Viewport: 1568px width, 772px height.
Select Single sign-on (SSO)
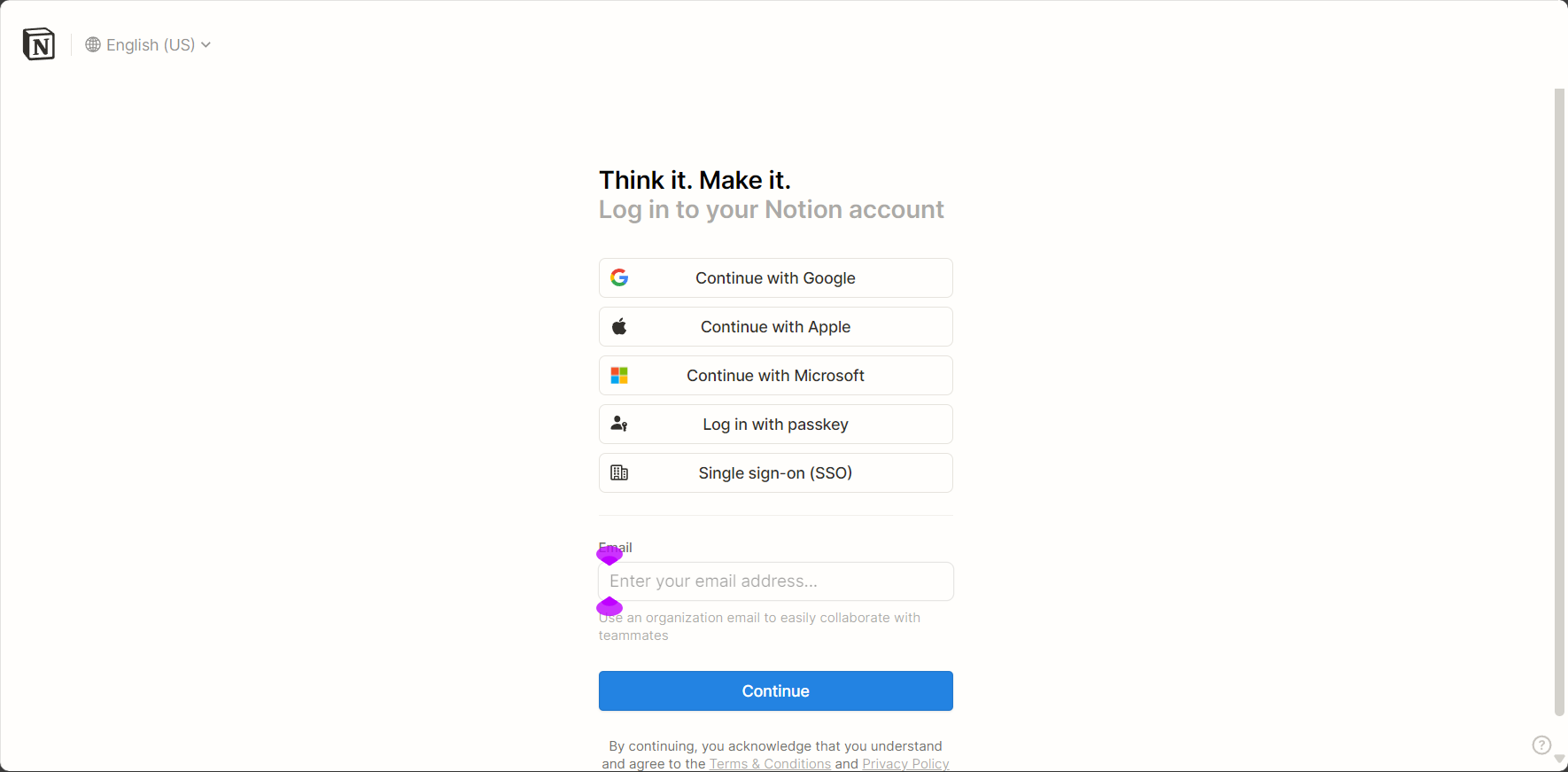776,472
